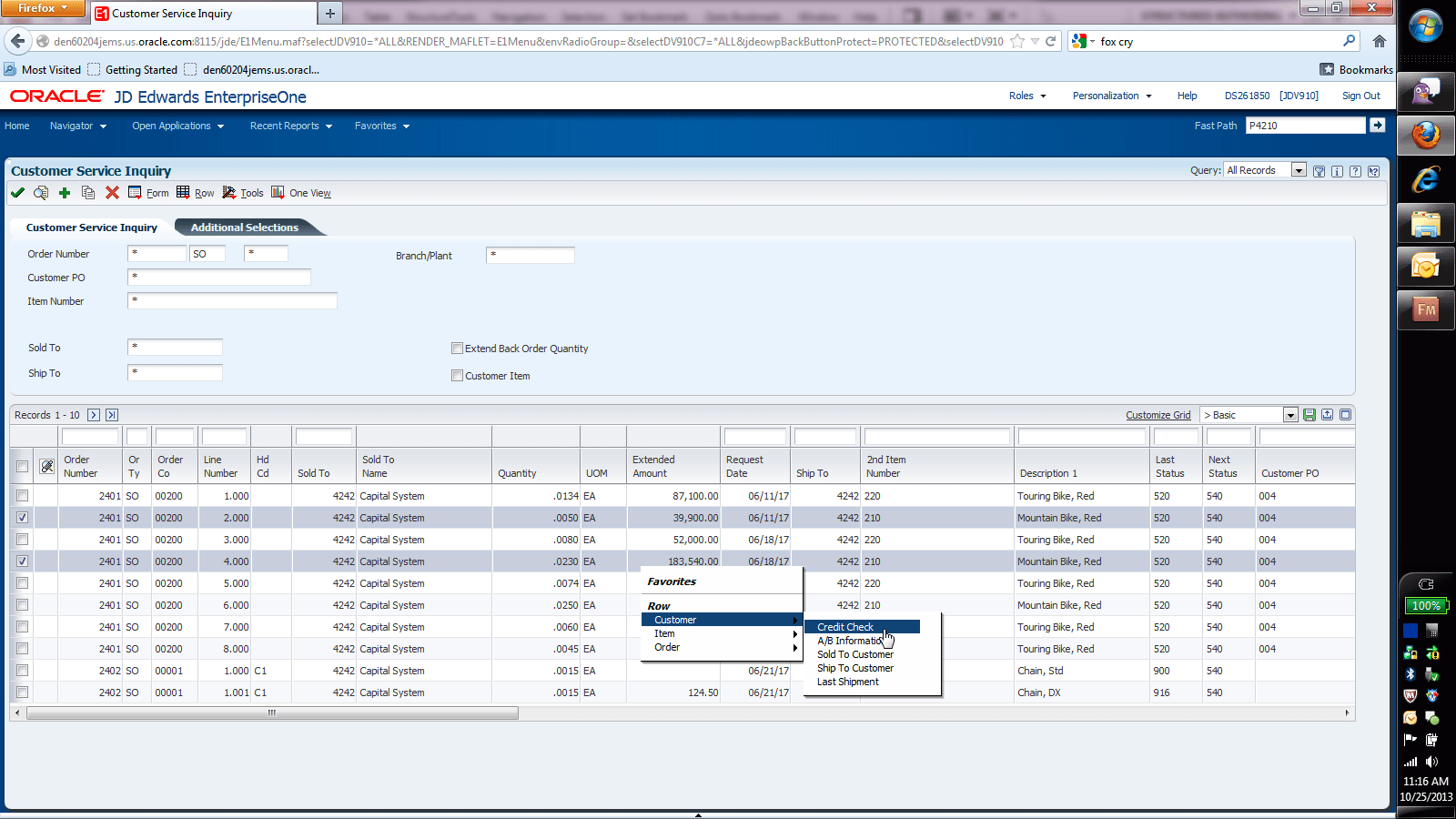1456x819 pixels.
Task: Click the export grid icon beside the save icon
Action: [1327, 414]
